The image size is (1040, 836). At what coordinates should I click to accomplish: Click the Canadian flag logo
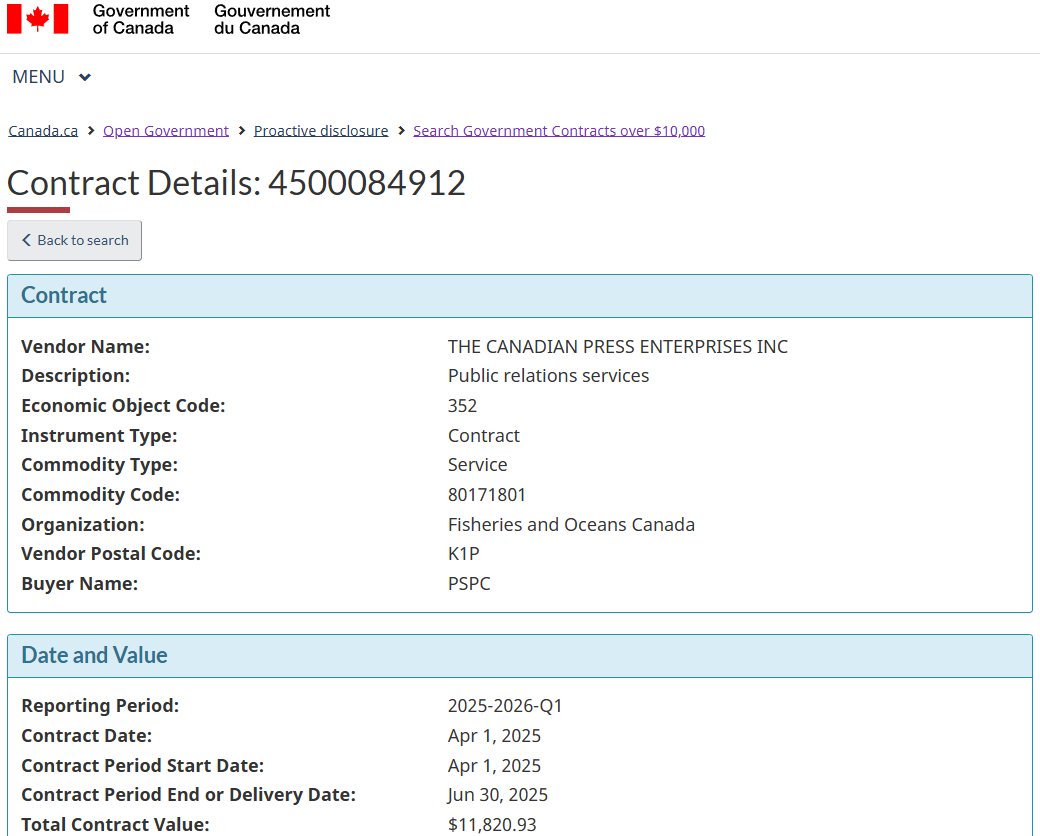38,19
